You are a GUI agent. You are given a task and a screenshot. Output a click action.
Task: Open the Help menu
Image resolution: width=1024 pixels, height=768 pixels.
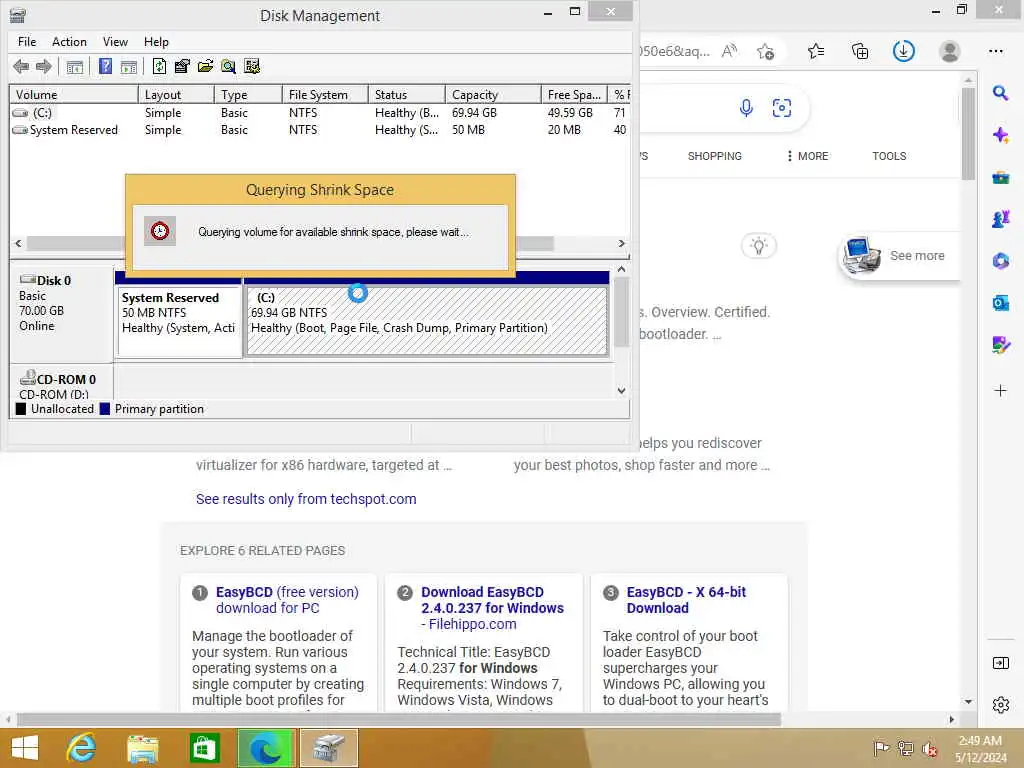click(156, 42)
